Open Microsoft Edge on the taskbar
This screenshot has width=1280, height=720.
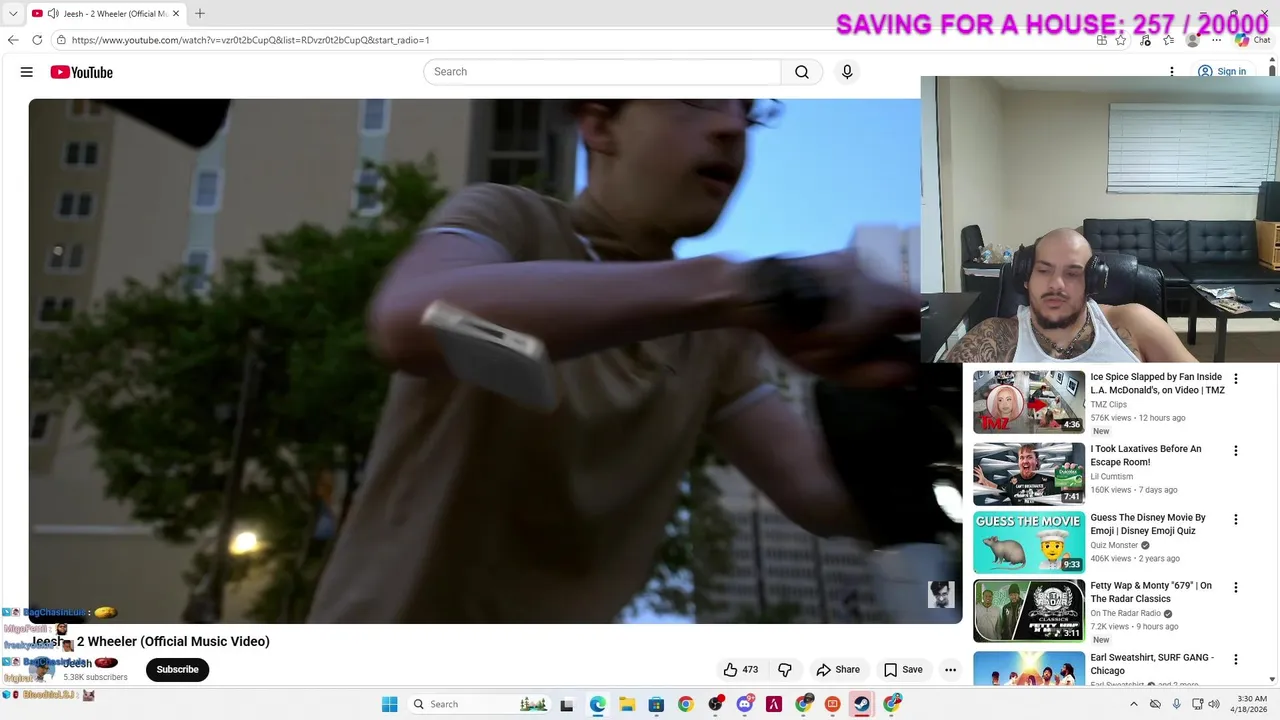click(x=598, y=704)
